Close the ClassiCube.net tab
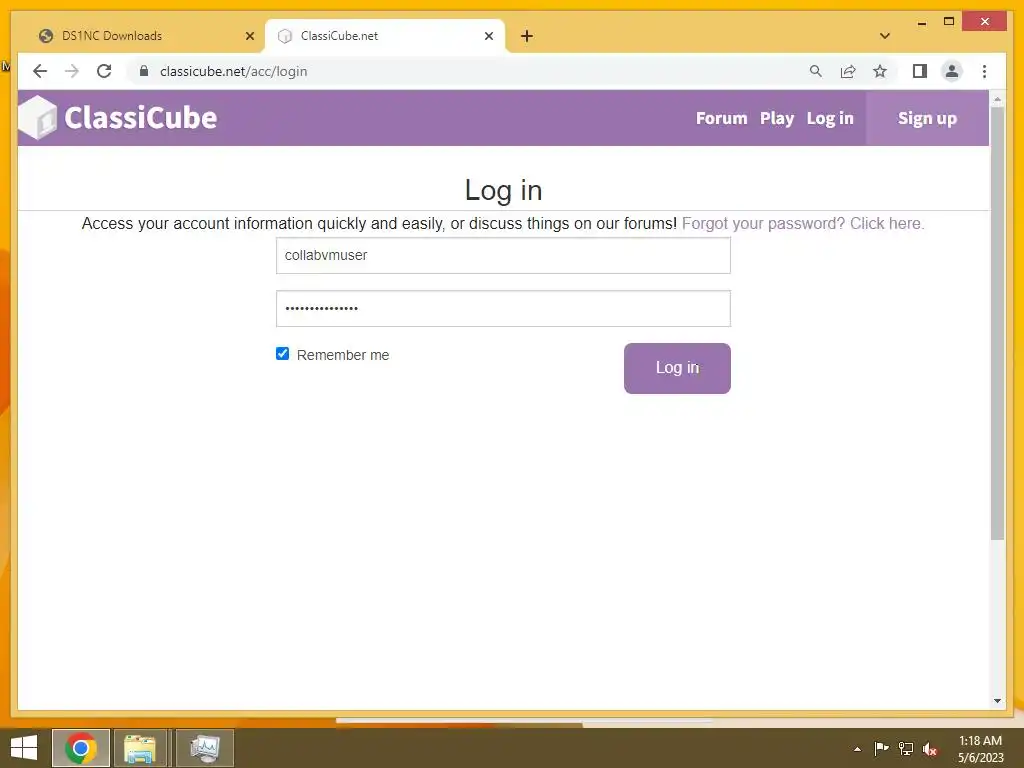1024x768 pixels. click(488, 36)
